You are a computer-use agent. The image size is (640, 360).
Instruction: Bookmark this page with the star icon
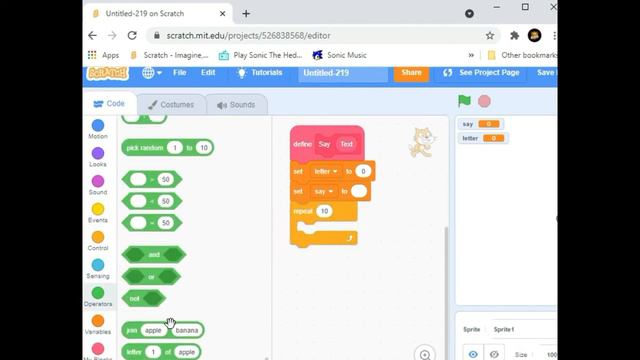(490, 36)
